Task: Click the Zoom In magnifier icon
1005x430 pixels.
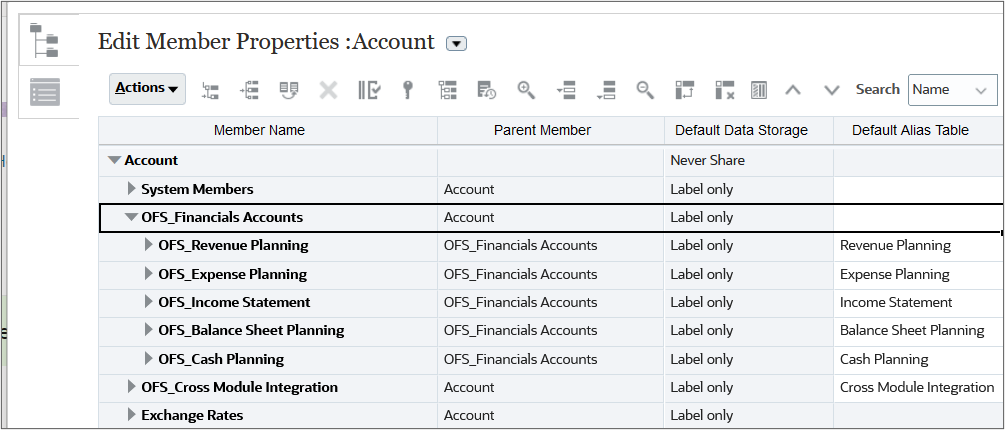Action: click(526, 90)
